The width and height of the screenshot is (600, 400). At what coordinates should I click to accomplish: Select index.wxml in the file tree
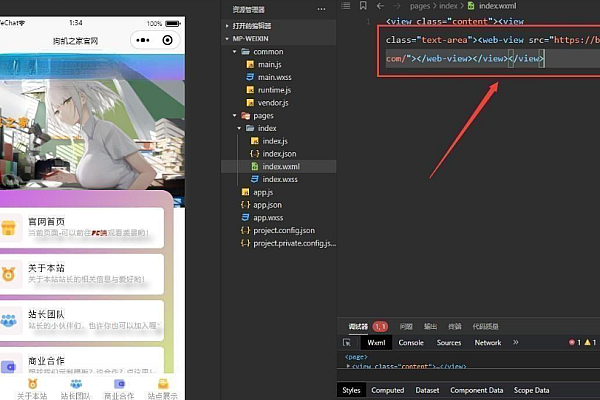pos(279,167)
